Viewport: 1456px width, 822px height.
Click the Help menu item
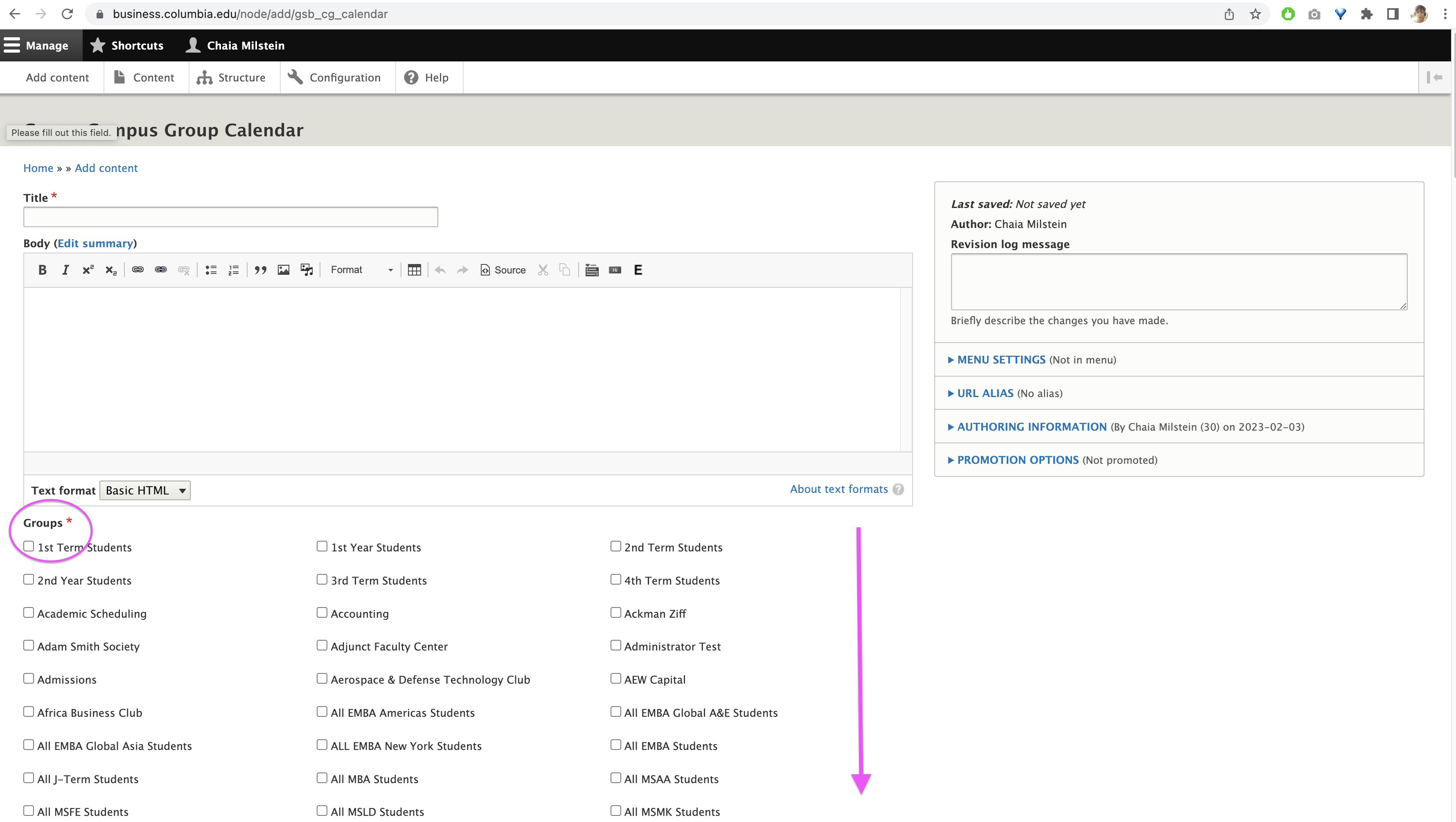click(x=436, y=77)
